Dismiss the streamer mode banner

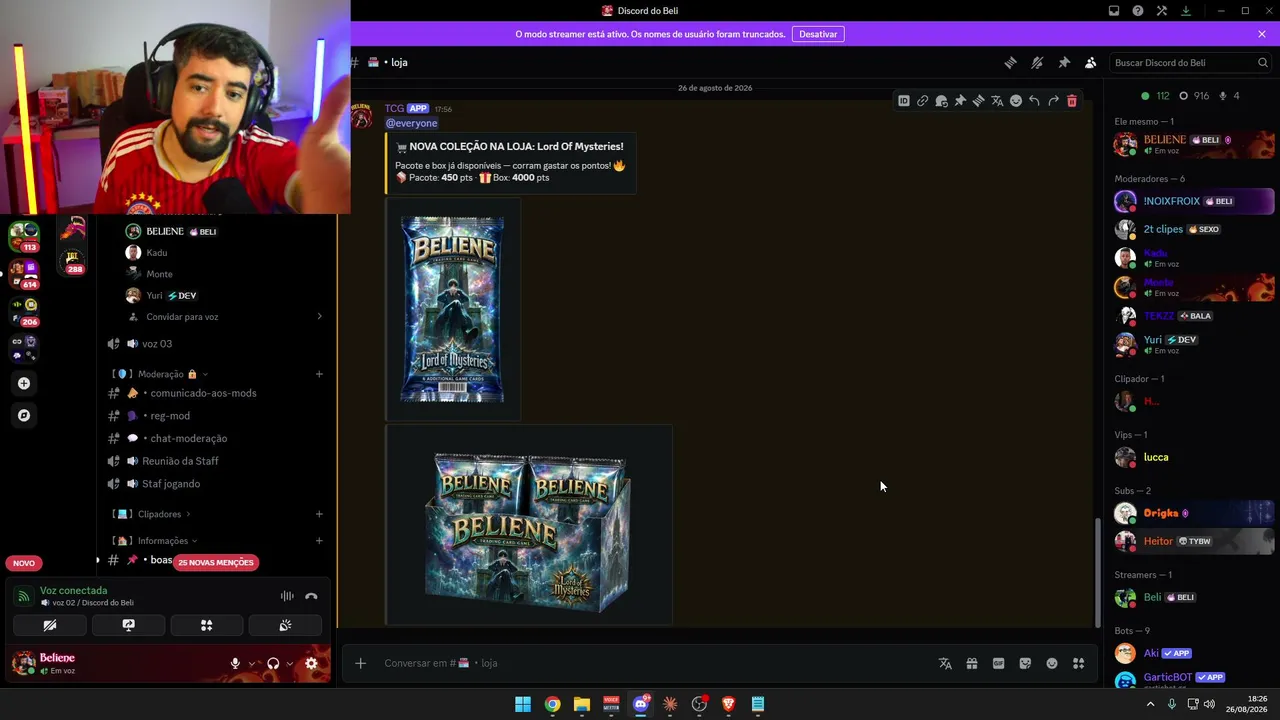click(1262, 34)
